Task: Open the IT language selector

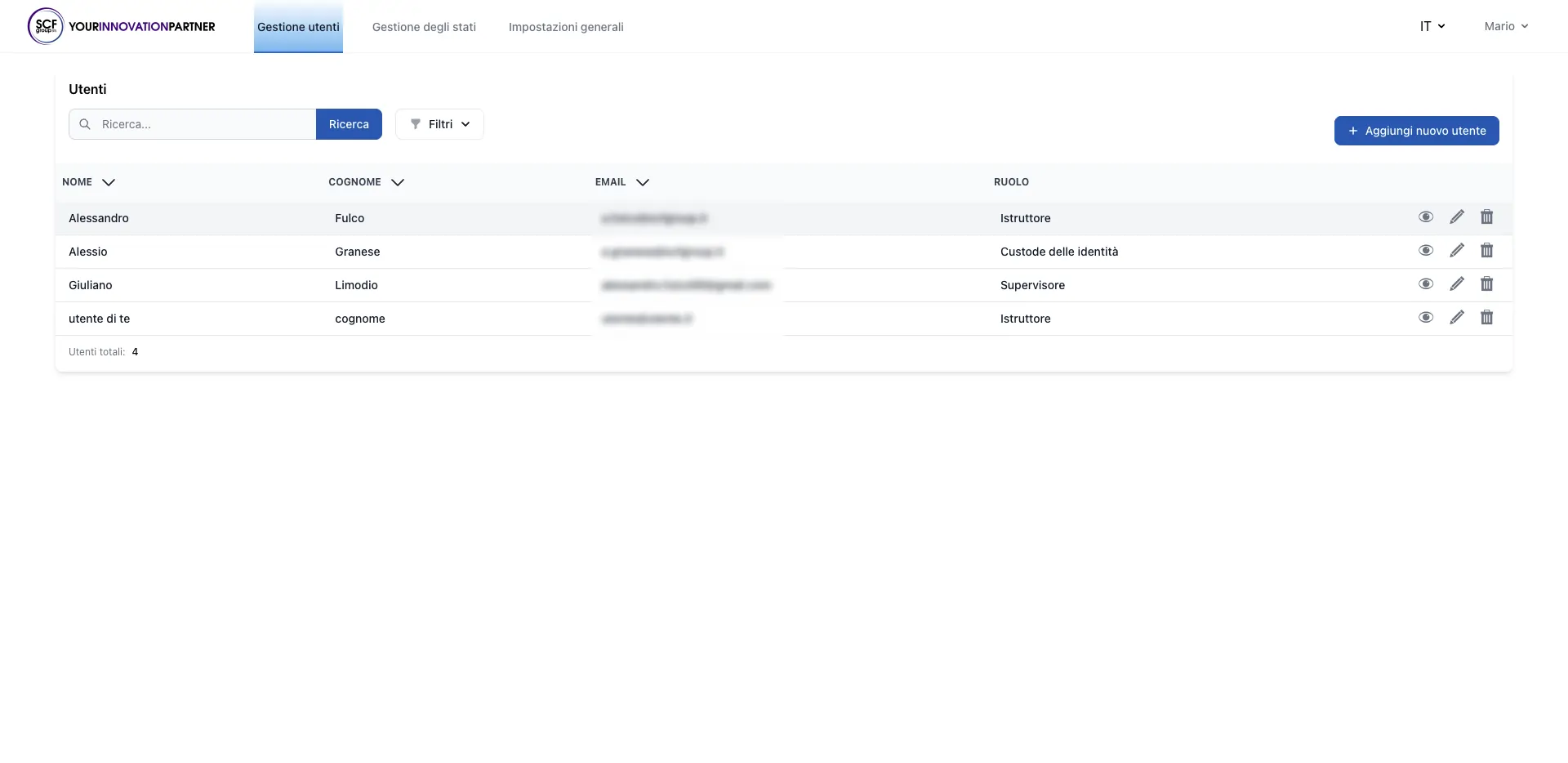Action: coord(1432,26)
